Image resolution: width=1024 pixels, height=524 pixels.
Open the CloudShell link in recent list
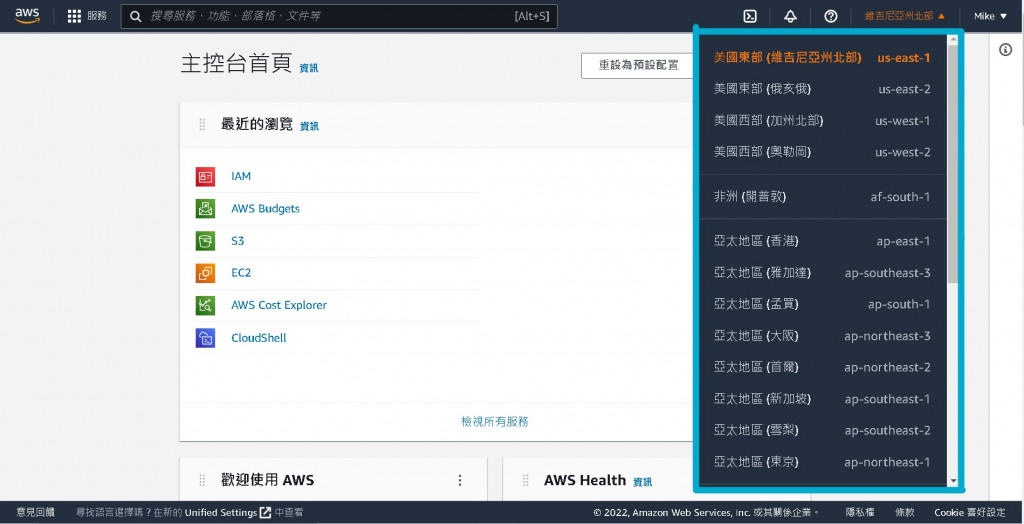(x=259, y=338)
